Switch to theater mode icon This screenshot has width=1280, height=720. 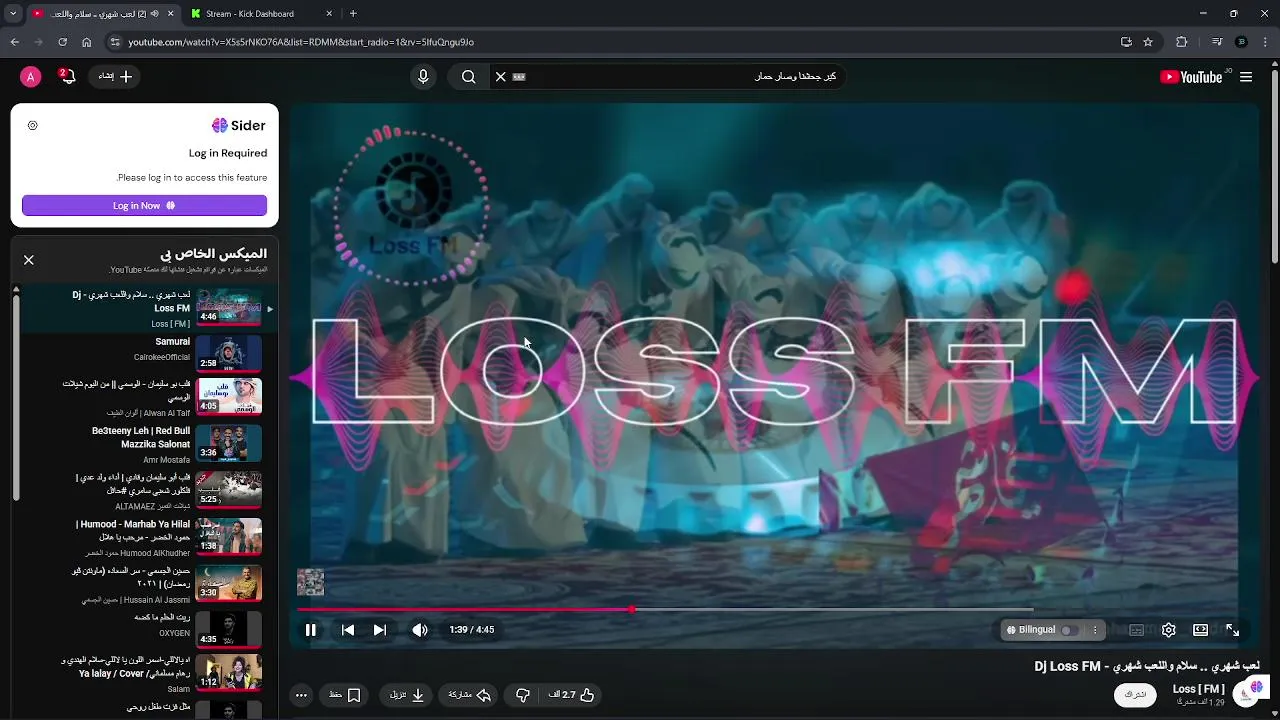[1200, 630]
